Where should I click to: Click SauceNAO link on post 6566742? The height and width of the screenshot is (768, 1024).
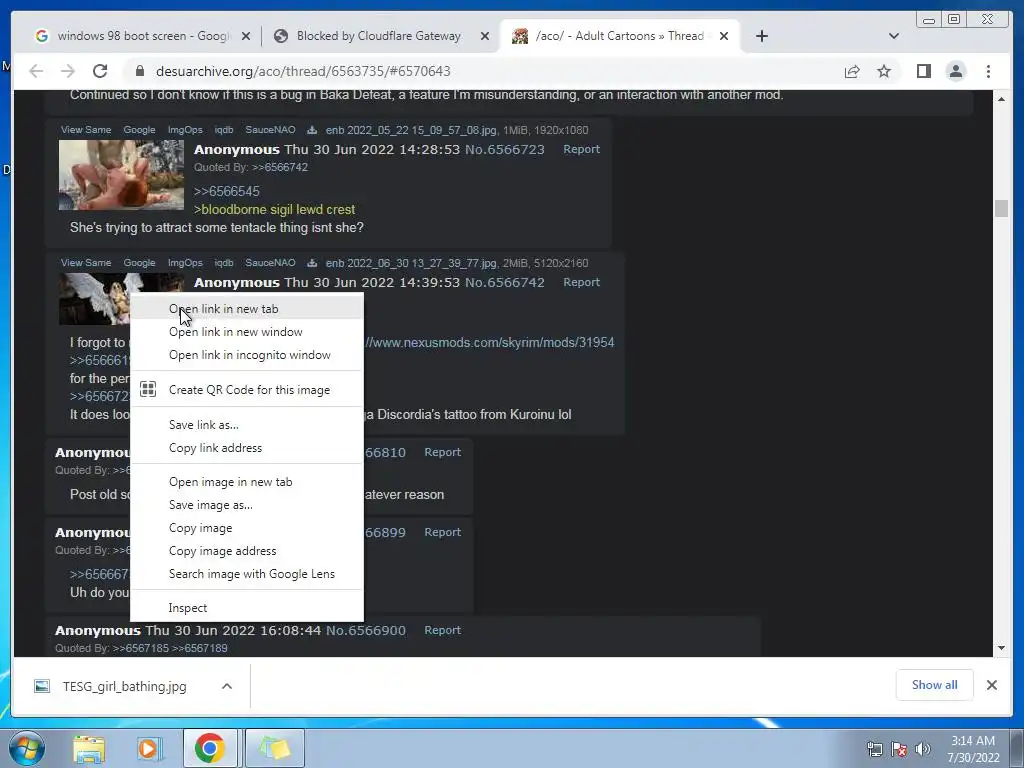270,263
